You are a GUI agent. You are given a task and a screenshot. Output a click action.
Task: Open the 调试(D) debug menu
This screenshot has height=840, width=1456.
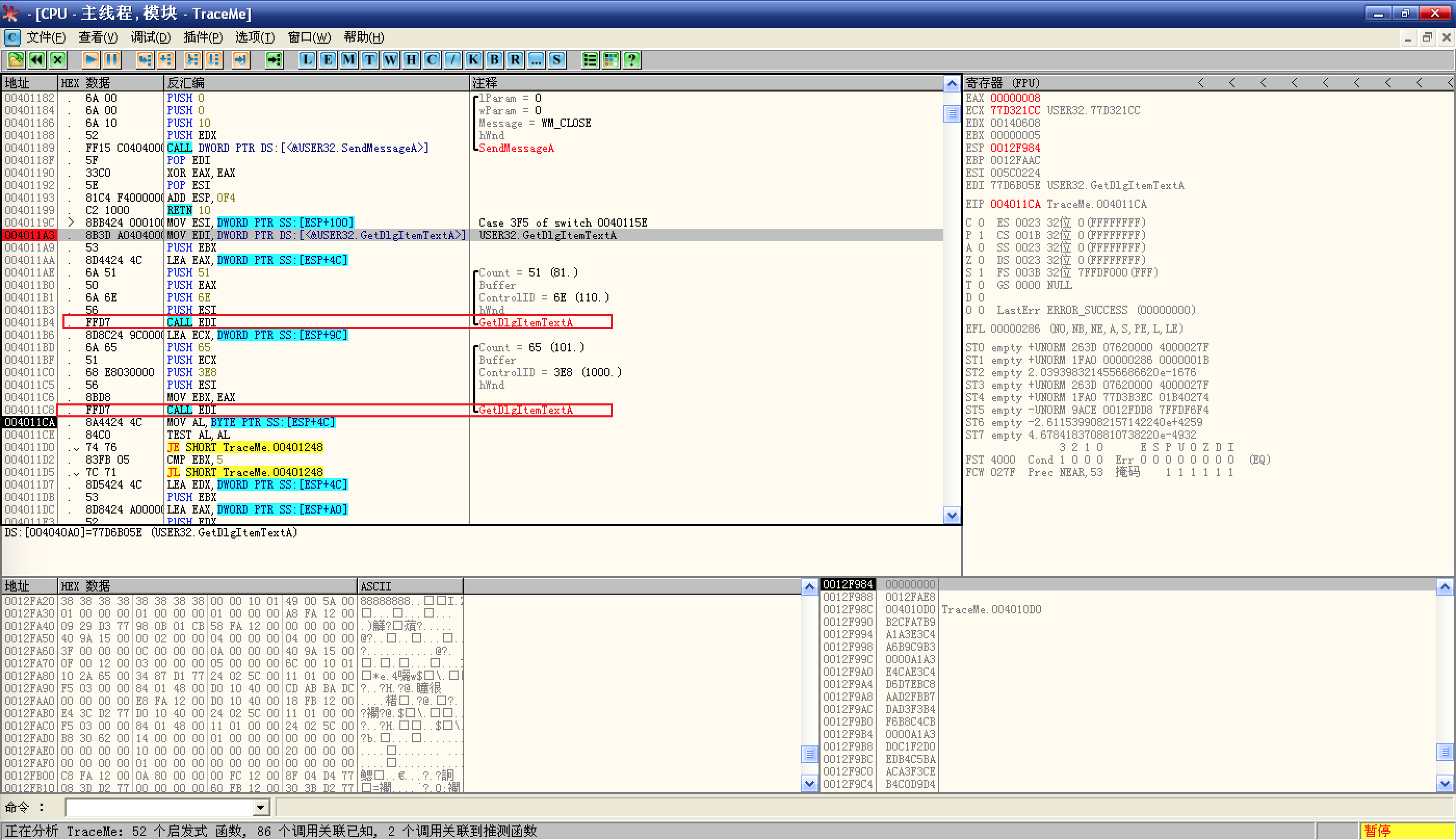click(x=150, y=37)
